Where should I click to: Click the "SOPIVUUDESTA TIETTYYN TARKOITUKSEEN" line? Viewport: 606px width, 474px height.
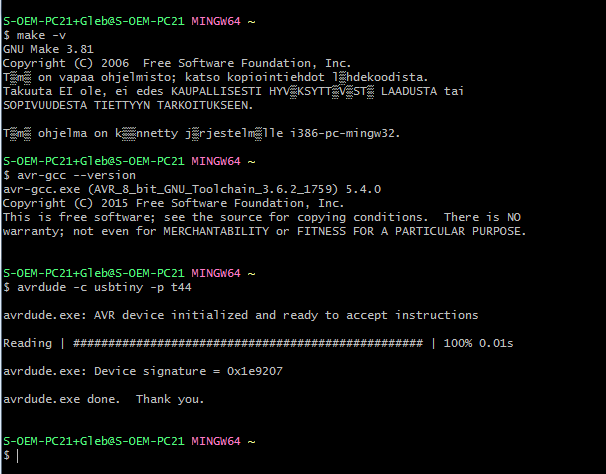[x=128, y=104]
